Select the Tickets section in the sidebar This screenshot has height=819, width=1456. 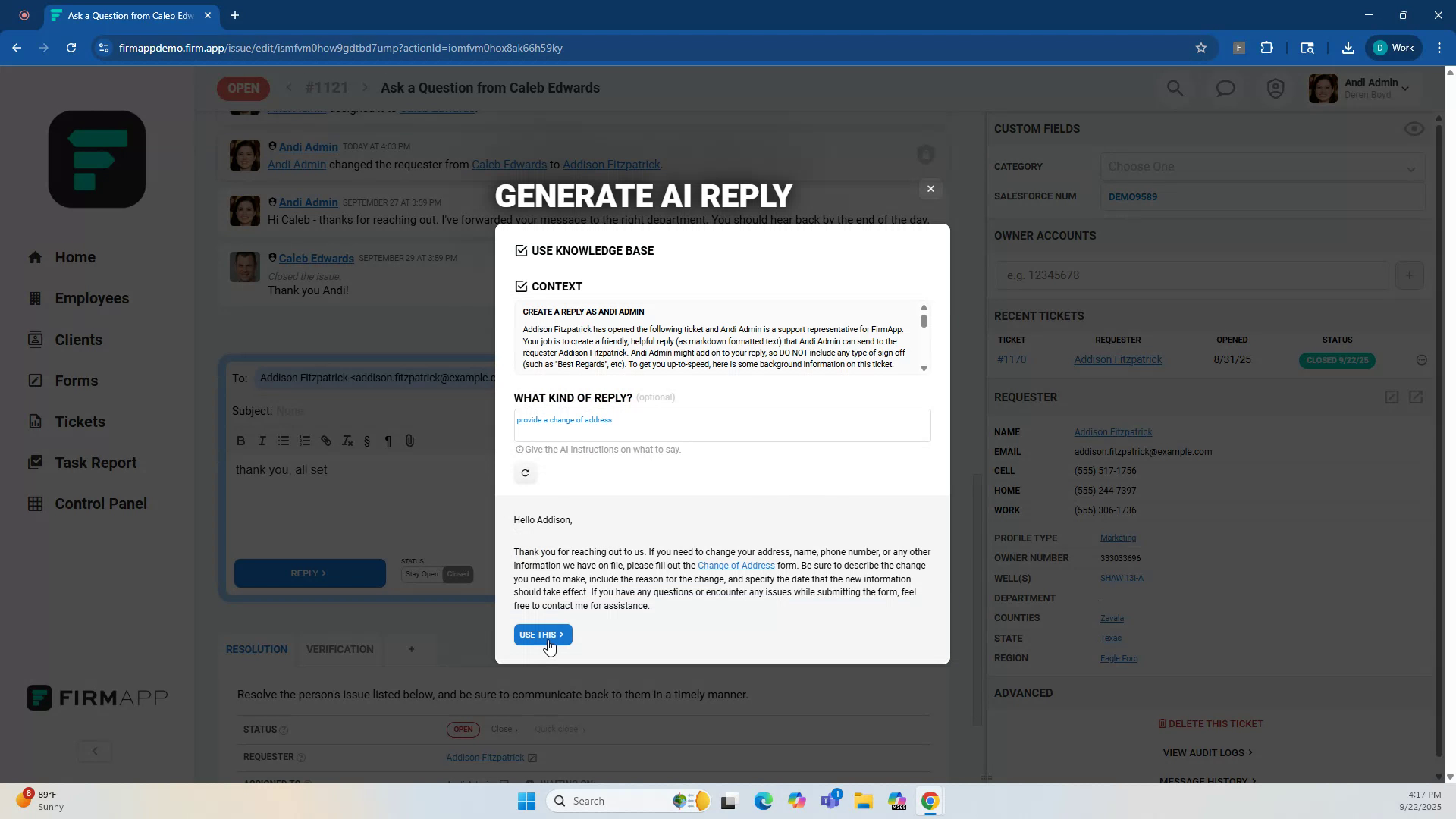coord(79,422)
